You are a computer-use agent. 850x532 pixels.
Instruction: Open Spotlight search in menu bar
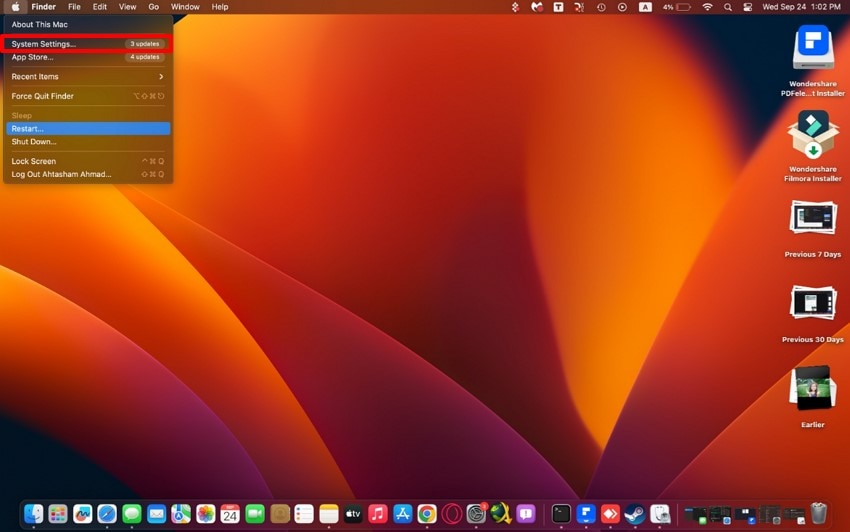[x=727, y=7]
